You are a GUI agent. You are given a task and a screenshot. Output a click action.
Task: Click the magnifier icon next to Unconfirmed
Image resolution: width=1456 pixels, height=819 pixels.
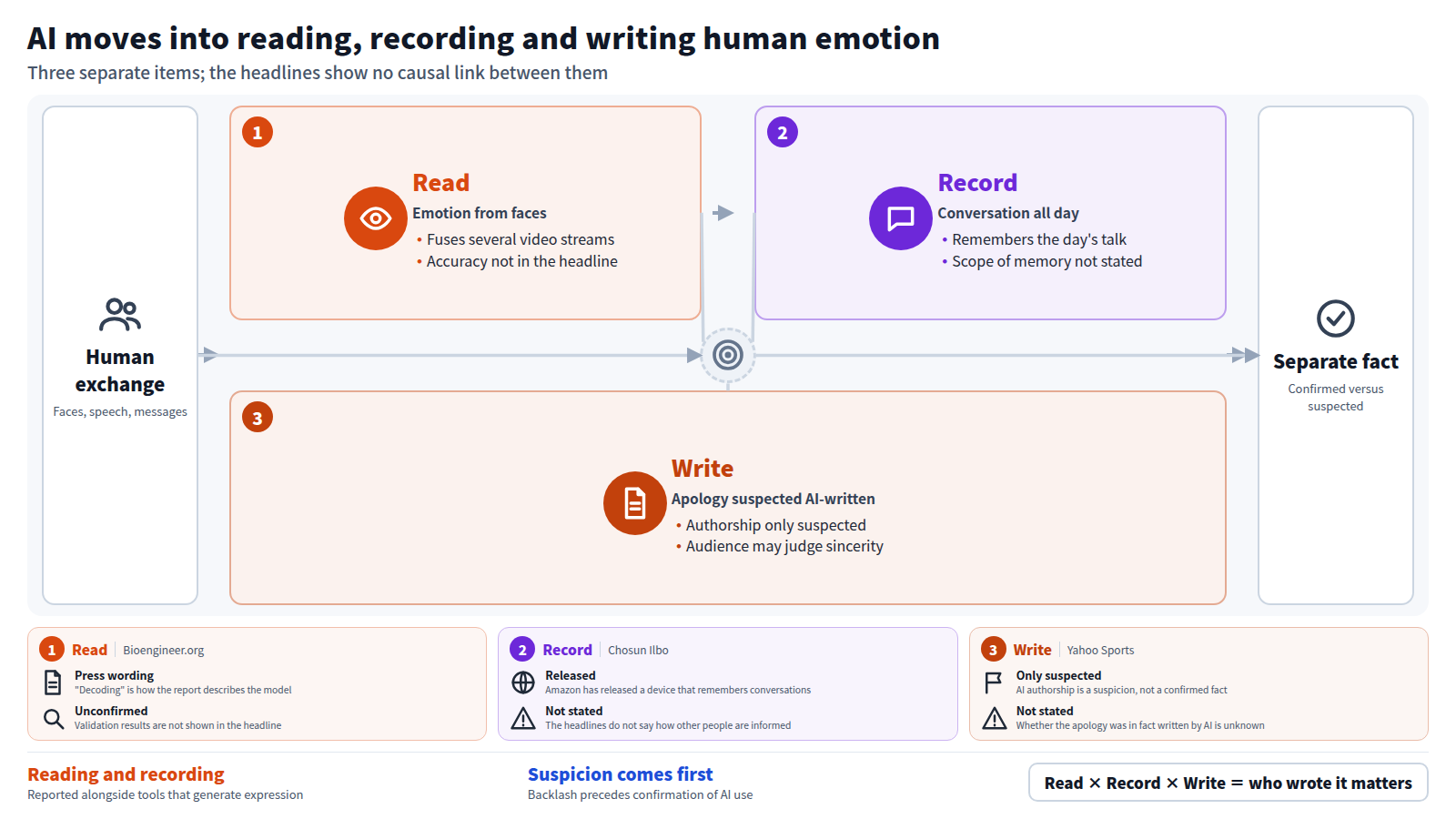point(54,719)
